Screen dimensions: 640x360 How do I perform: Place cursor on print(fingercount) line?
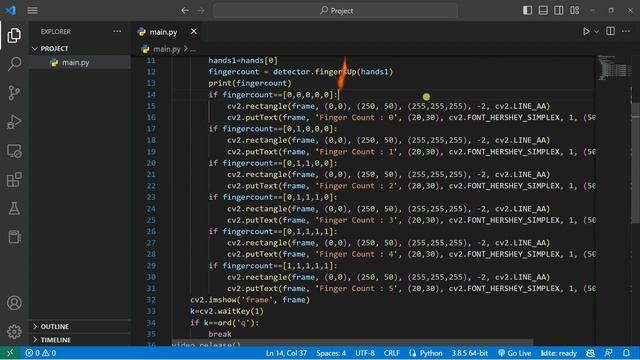point(250,83)
